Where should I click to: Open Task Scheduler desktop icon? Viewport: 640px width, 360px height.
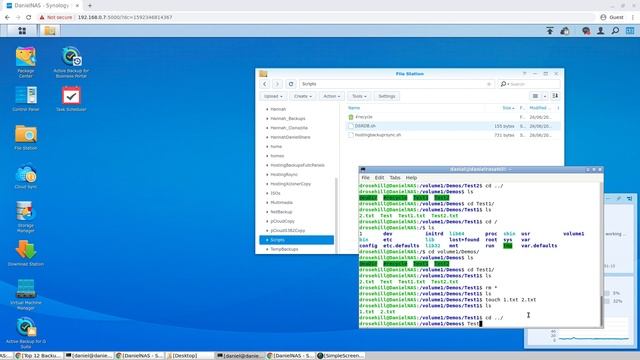point(71,99)
